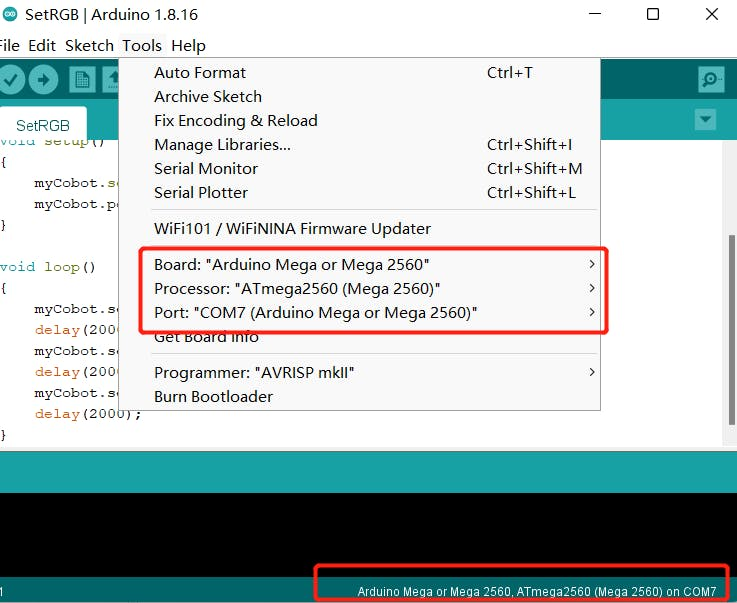Select Processor: ATmega2560 menu entry
This screenshot has width=737, height=603.
[x=360, y=288]
